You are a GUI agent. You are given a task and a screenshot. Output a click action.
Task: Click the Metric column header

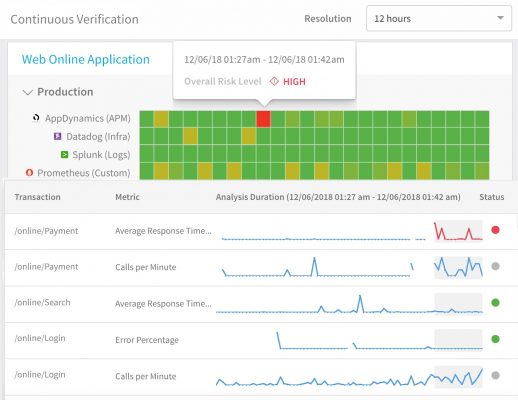(x=127, y=197)
